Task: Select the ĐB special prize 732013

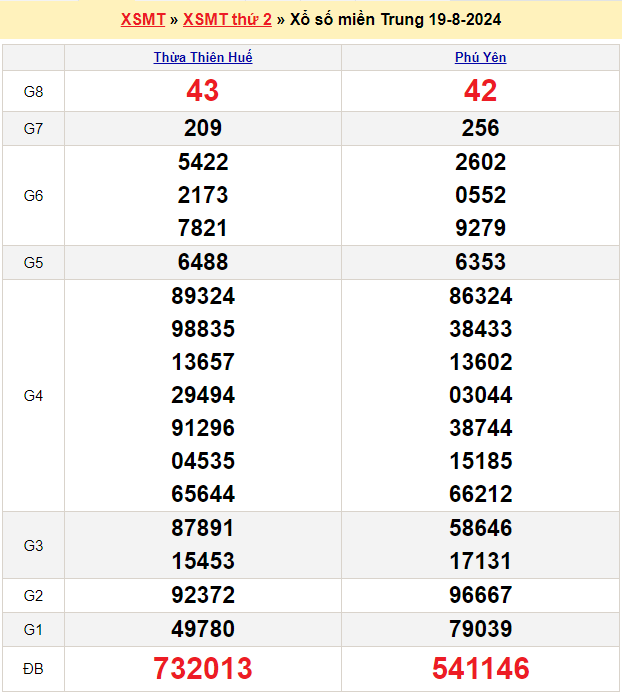Action: (203, 668)
